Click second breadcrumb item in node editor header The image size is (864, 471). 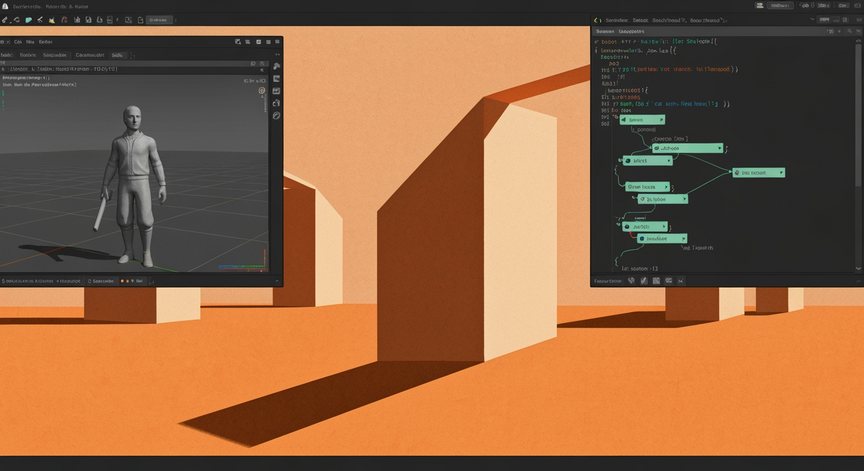click(640, 20)
